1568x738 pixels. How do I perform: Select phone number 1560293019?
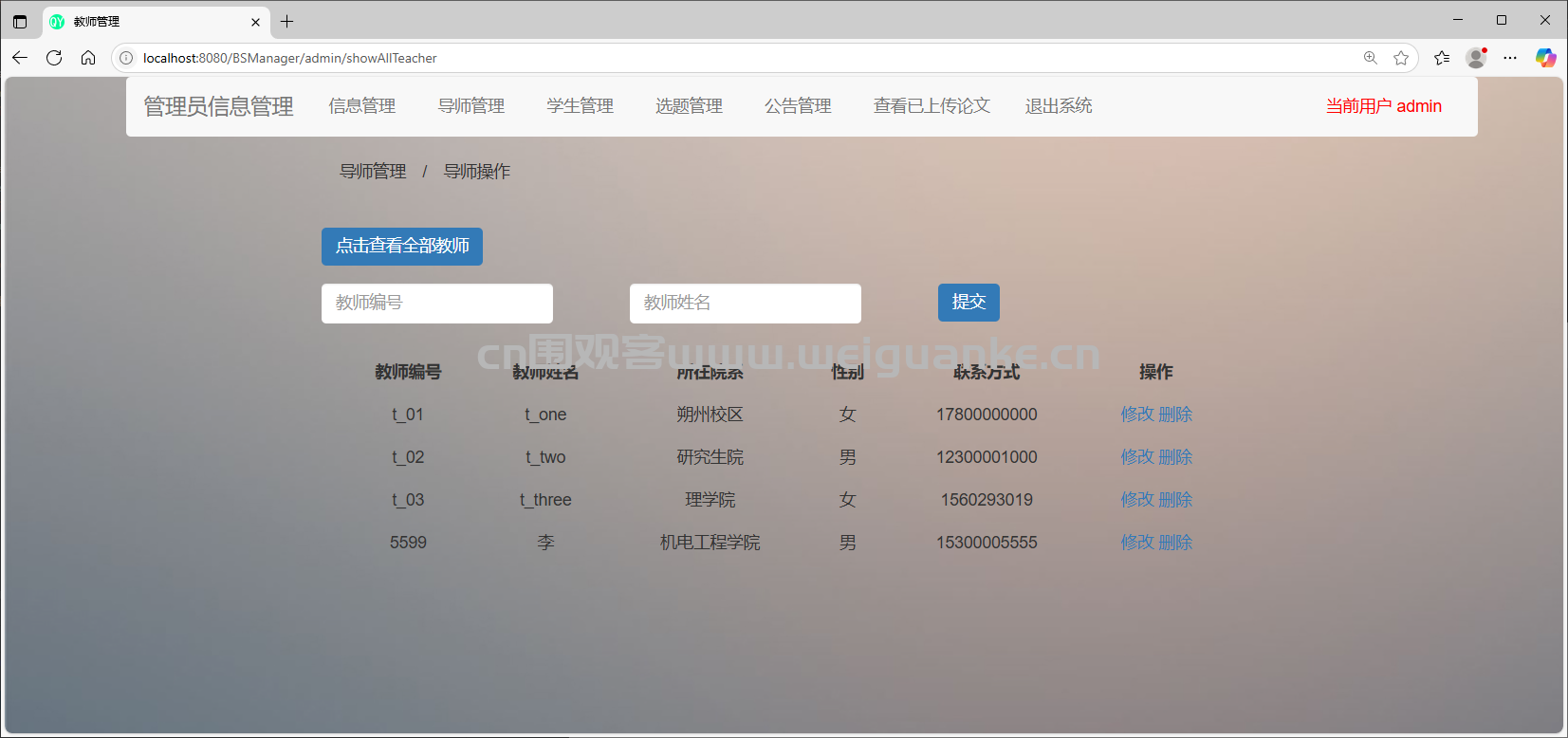[x=987, y=500]
